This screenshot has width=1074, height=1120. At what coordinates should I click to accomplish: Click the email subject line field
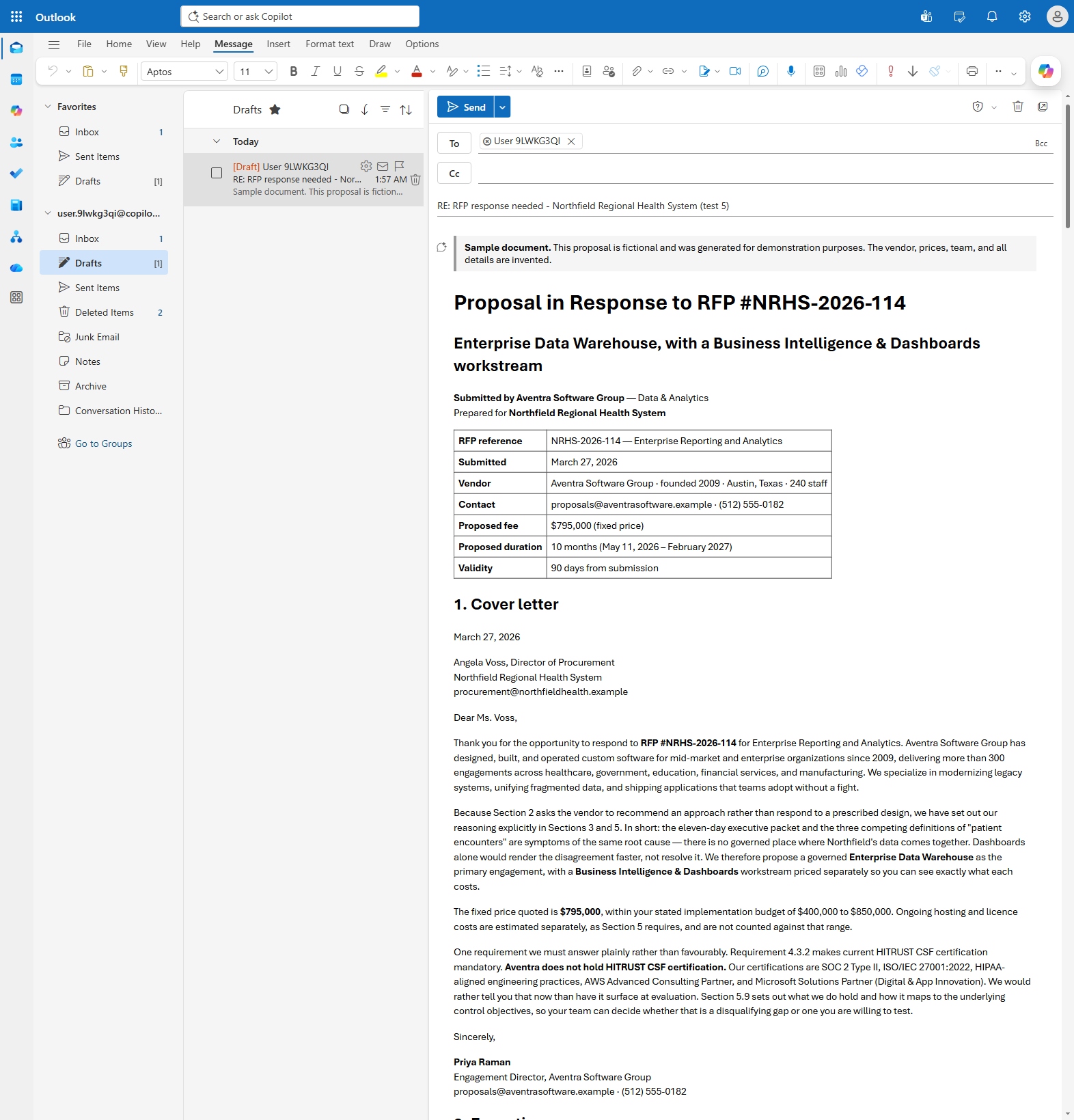click(745, 206)
